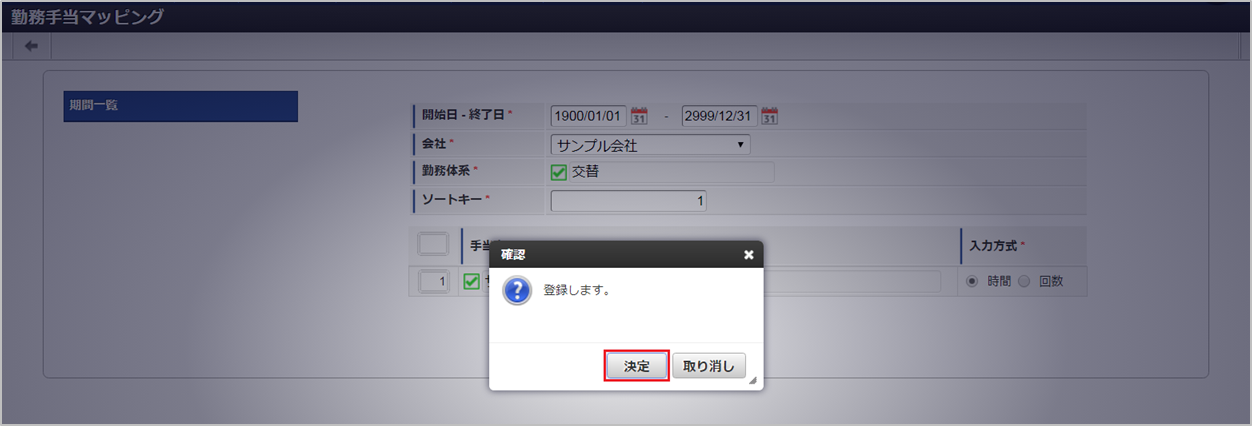1252x426 pixels.
Task: Select the 回数 radio button
Action: [x=1023, y=281]
